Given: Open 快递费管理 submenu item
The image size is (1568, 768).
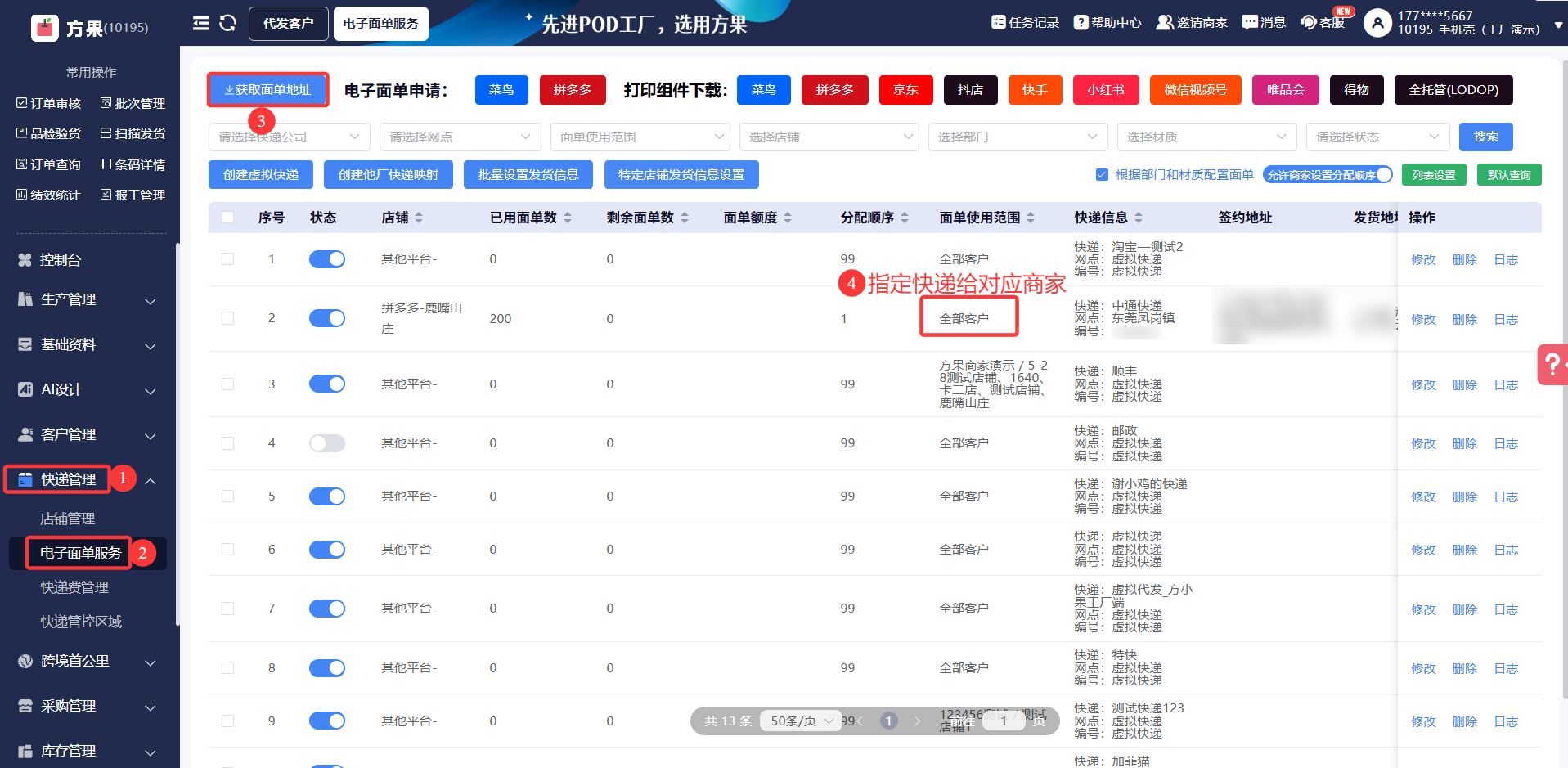Looking at the screenshot, I should tap(74, 587).
